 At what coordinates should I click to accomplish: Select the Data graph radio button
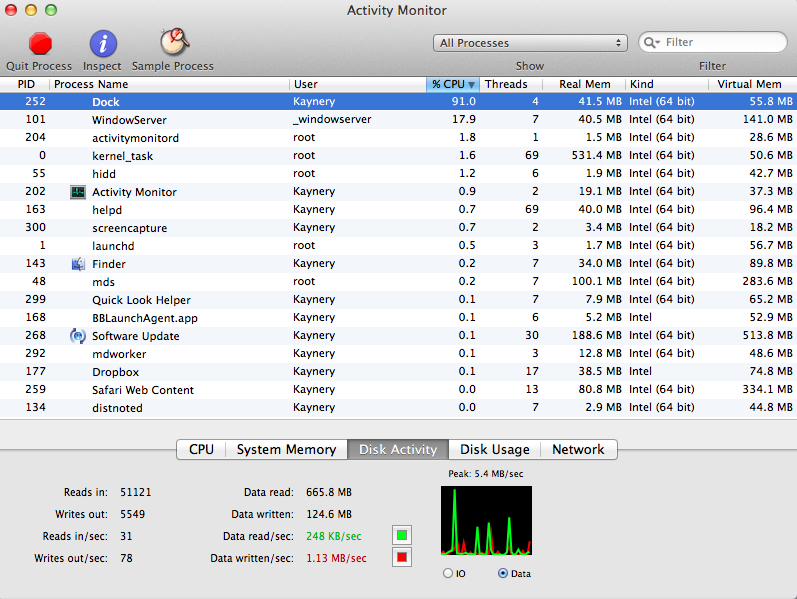(503, 573)
